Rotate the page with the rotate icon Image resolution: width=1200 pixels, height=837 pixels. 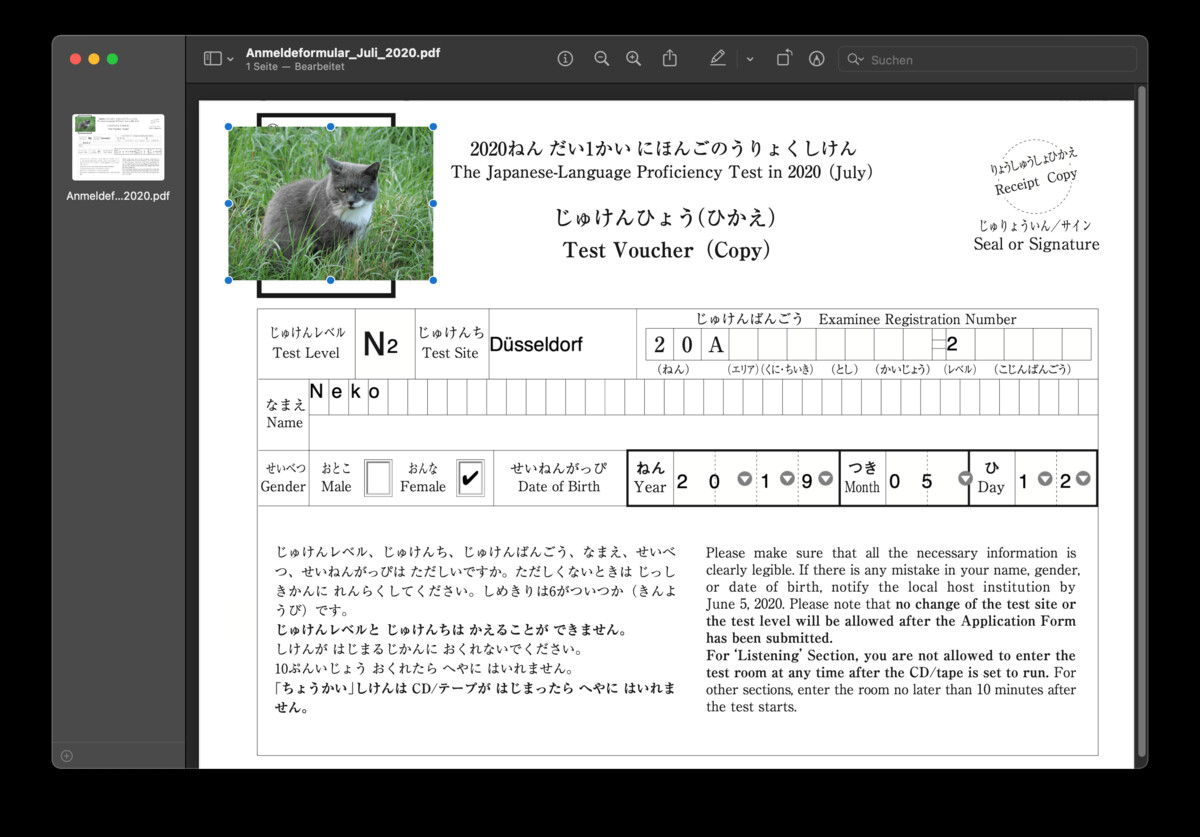784,58
